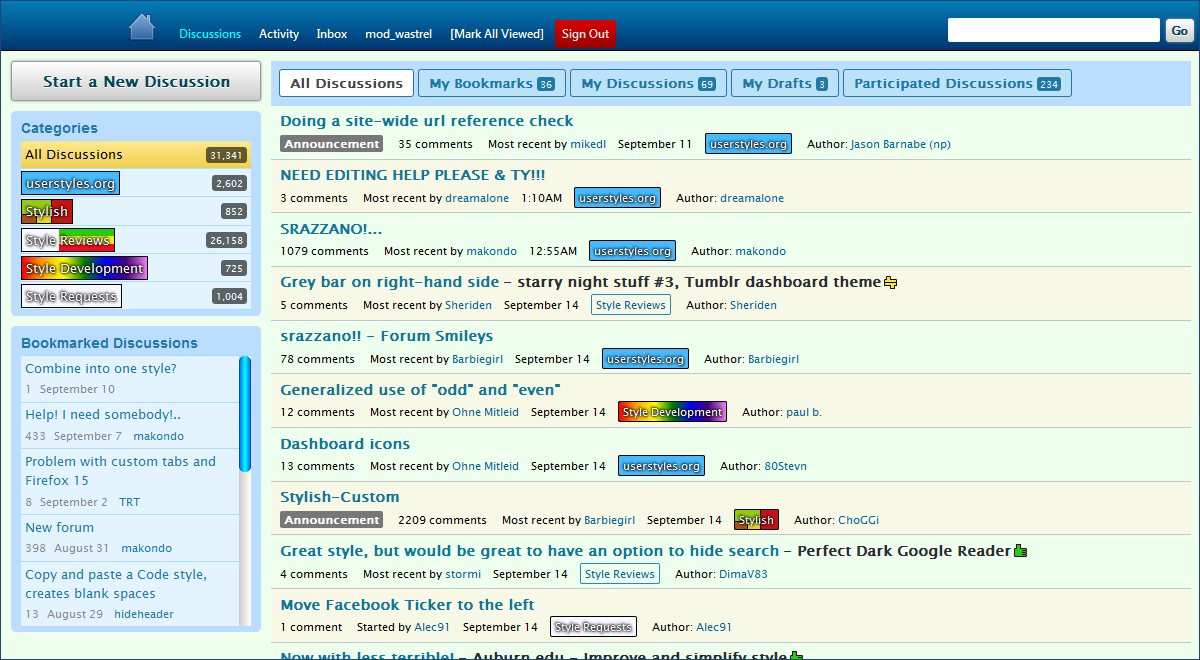Image resolution: width=1200 pixels, height=660 pixels.
Task: Click author 80Stevn
Action: 785,466
